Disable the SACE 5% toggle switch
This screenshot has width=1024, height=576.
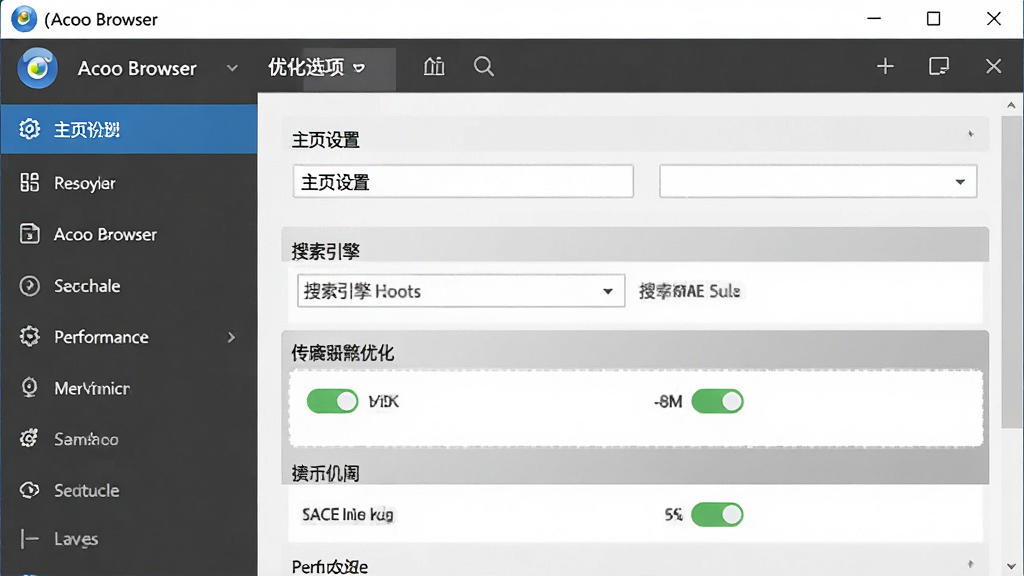pos(717,515)
